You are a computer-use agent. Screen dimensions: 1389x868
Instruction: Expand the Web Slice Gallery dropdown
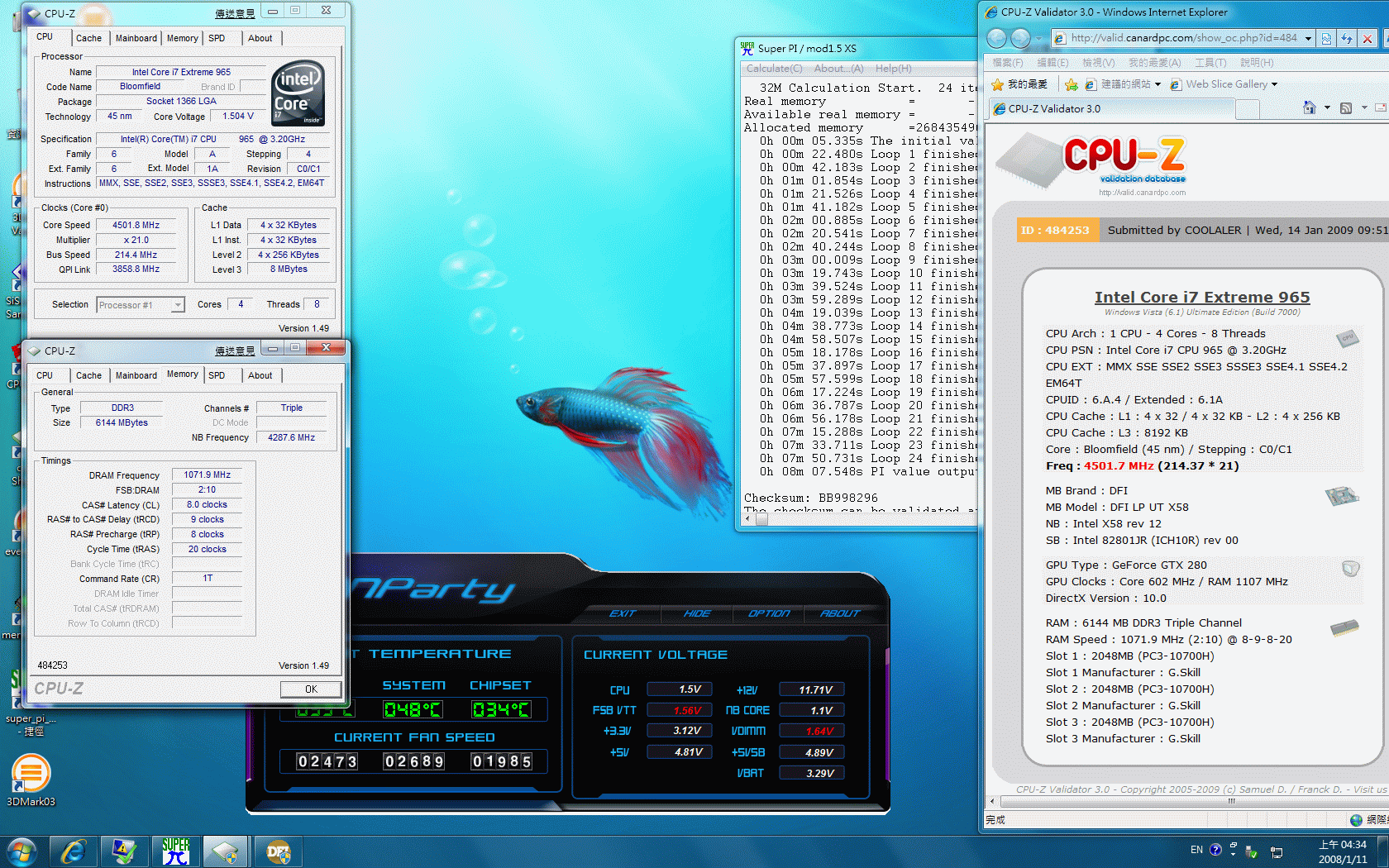(1274, 84)
